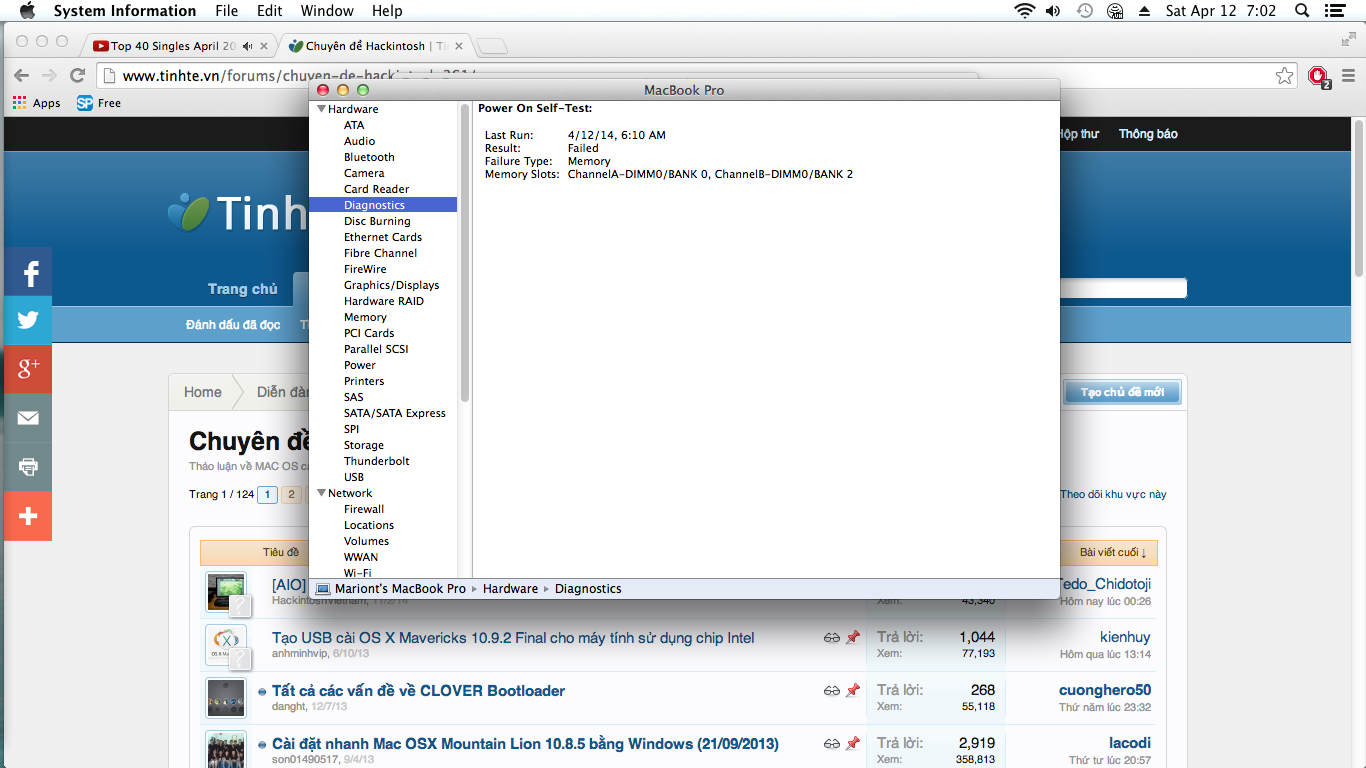Open thread Cài đặt nhanh Mac OSX Mountain Lion
The height and width of the screenshot is (768, 1366).
[x=525, y=744]
